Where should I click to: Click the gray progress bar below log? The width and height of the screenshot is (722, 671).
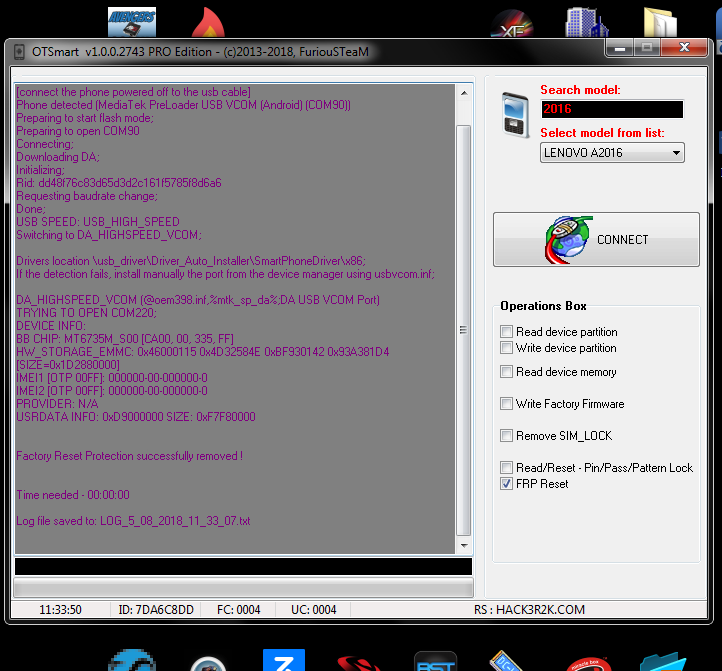click(x=243, y=588)
